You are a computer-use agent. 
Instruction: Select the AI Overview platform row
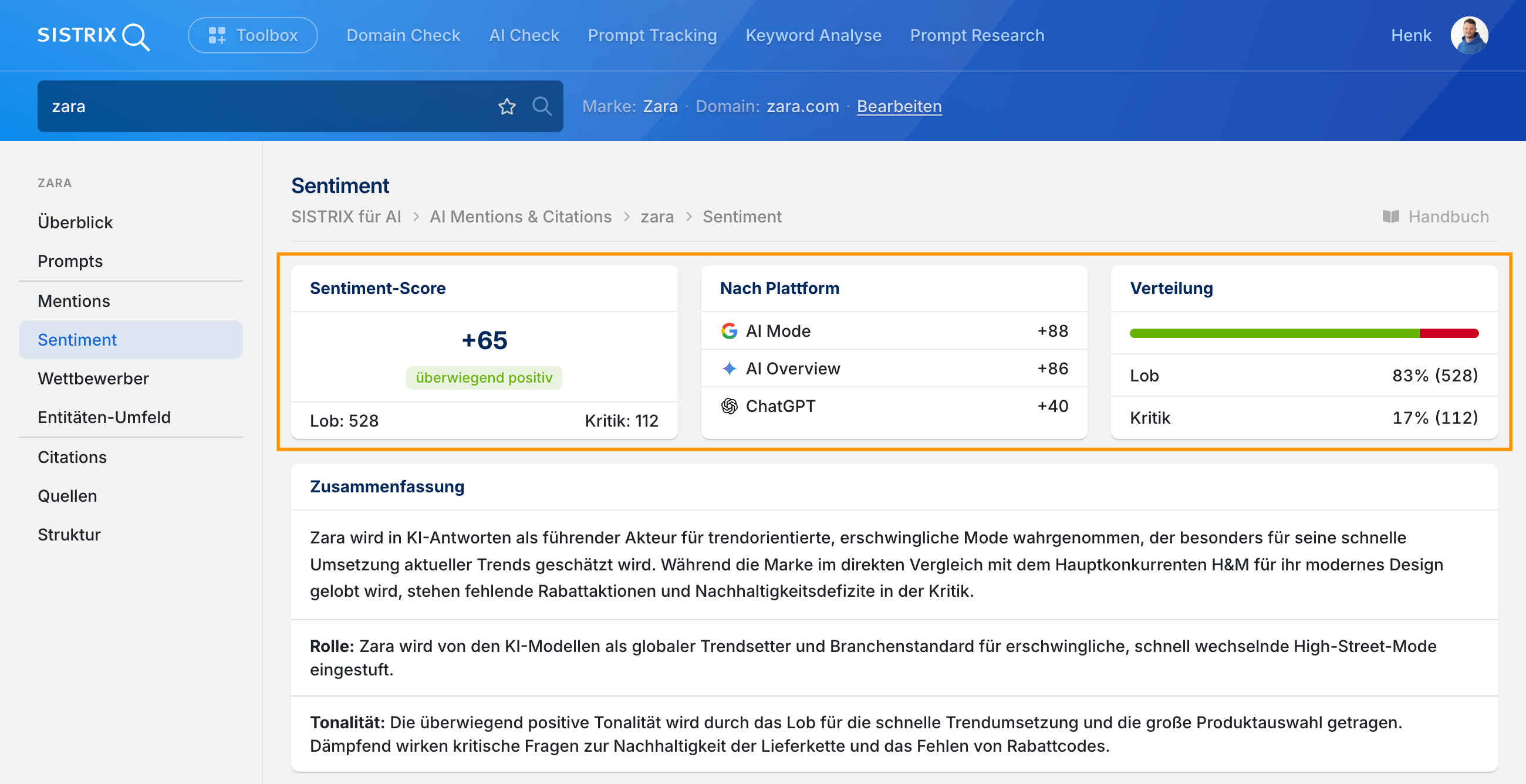894,369
